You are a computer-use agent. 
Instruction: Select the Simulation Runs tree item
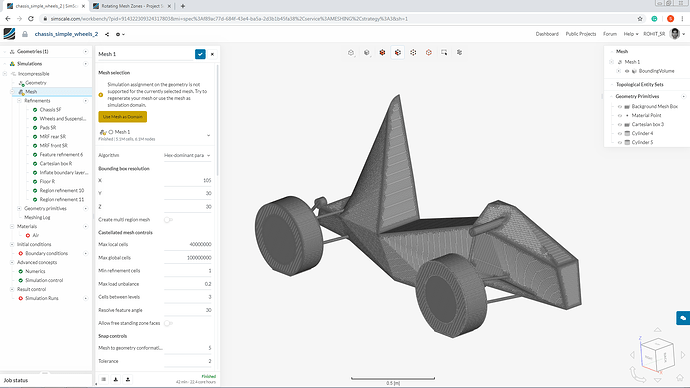pyautogui.click(x=42, y=298)
